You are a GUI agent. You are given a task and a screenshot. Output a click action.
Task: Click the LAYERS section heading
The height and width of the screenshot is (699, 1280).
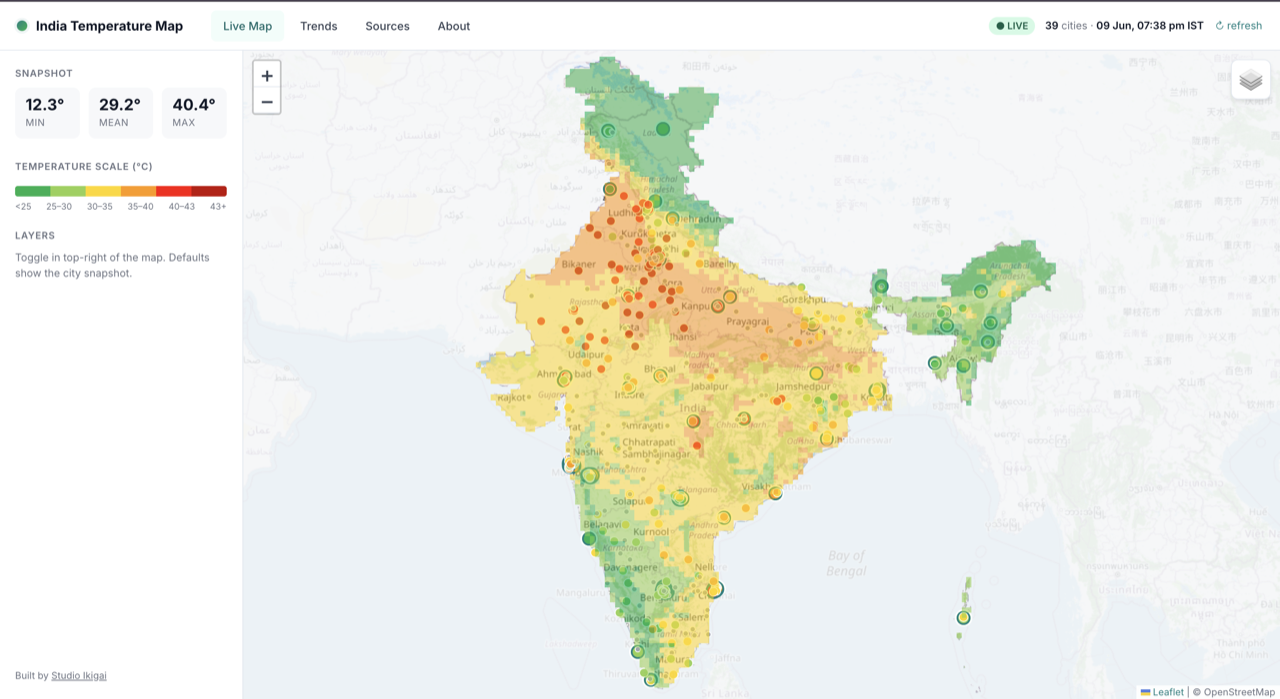pyautogui.click(x=35, y=236)
